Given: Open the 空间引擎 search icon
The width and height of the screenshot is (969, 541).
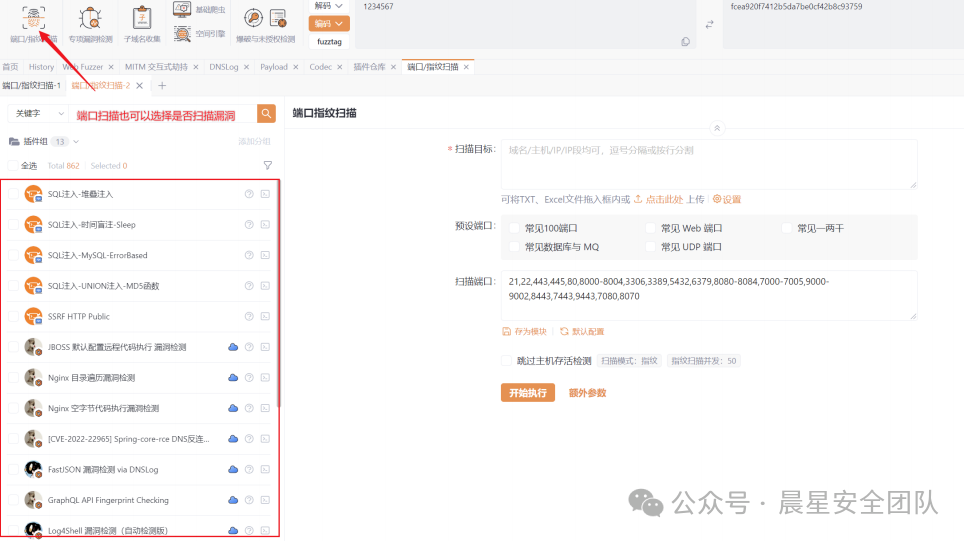Looking at the screenshot, I should (182, 34).
